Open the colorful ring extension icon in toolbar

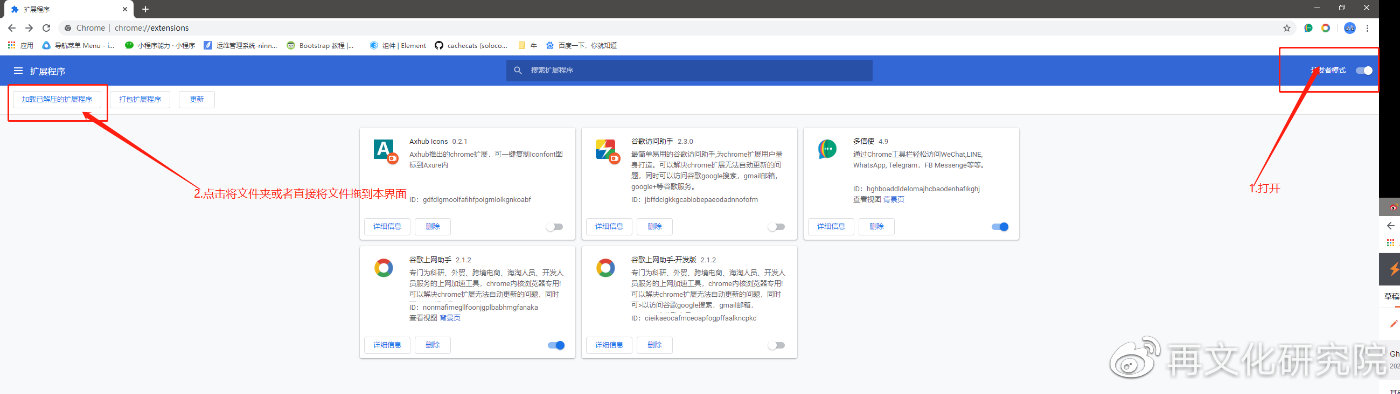coord(1327,28)
